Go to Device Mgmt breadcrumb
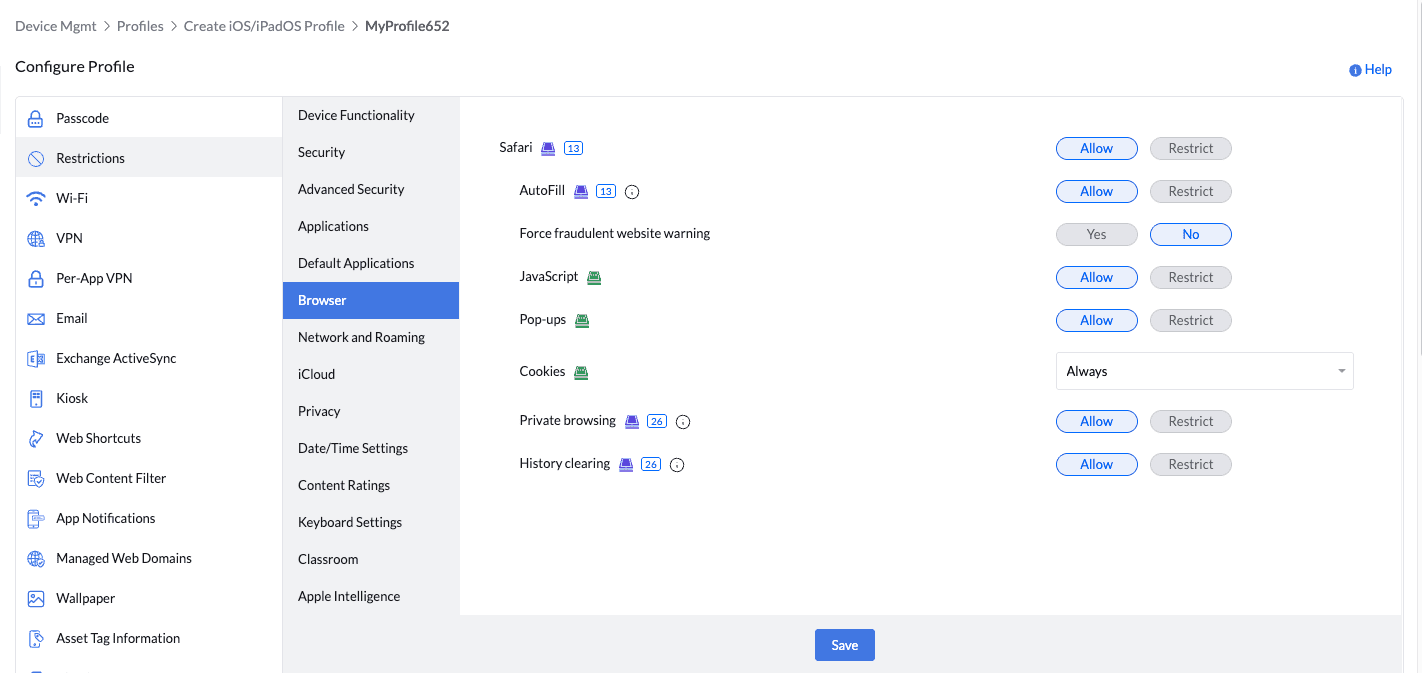This screenshot has width=1422, height=673. click(x=56, y=26)
